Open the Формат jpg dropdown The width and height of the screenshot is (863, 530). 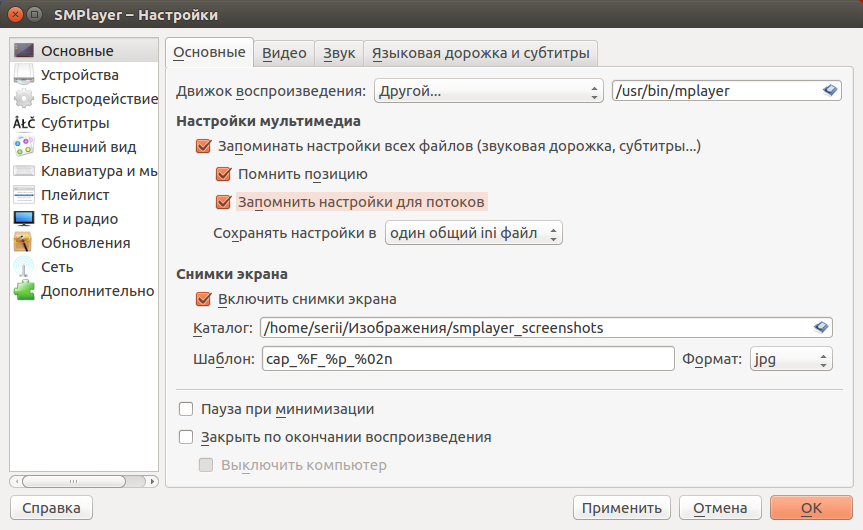[x=791, y=359]
